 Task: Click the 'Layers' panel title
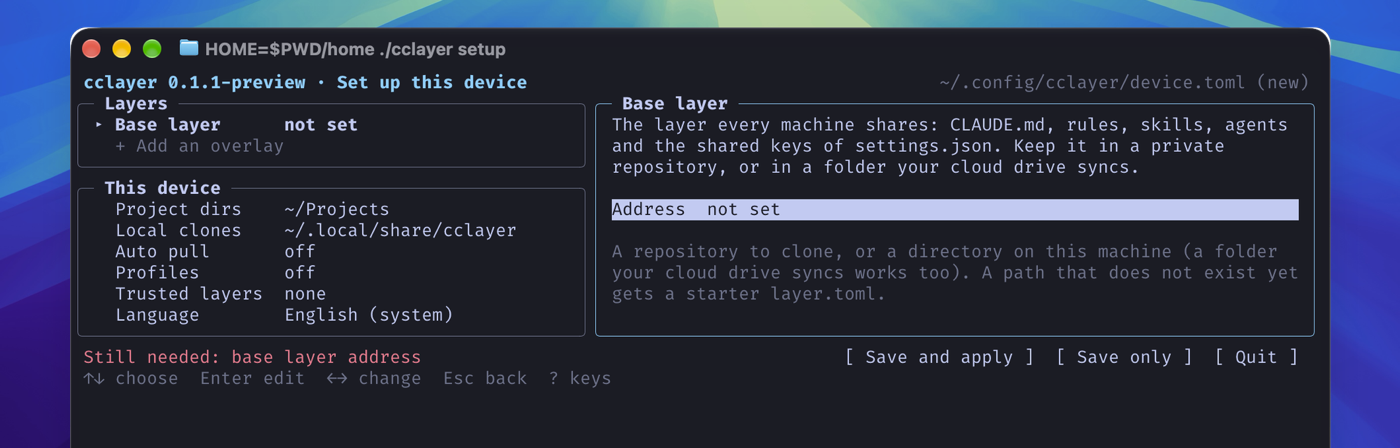136,104
